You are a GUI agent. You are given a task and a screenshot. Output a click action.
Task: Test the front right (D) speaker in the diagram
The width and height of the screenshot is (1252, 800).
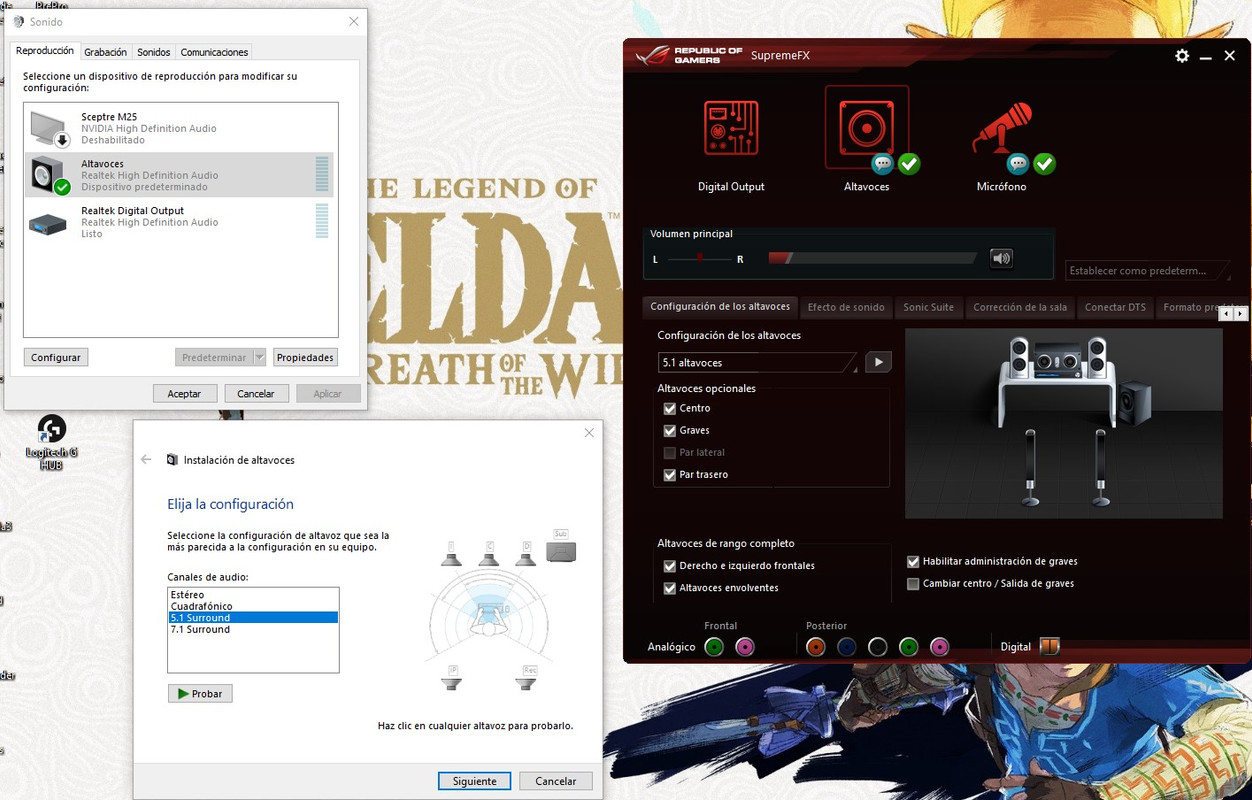pos(526,554)
